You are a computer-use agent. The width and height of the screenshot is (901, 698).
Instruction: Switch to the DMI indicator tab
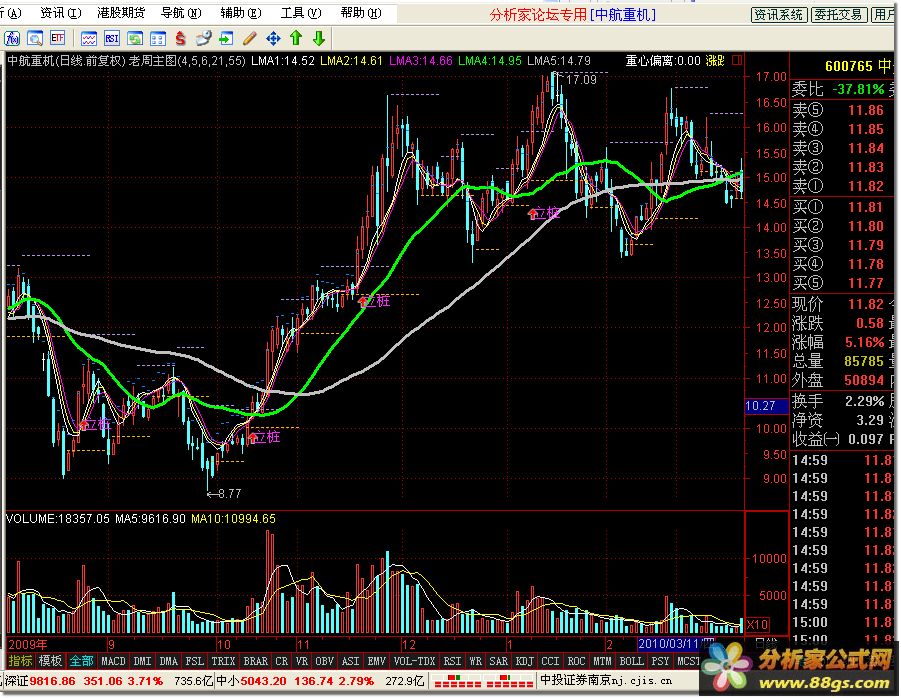[142, 661]
